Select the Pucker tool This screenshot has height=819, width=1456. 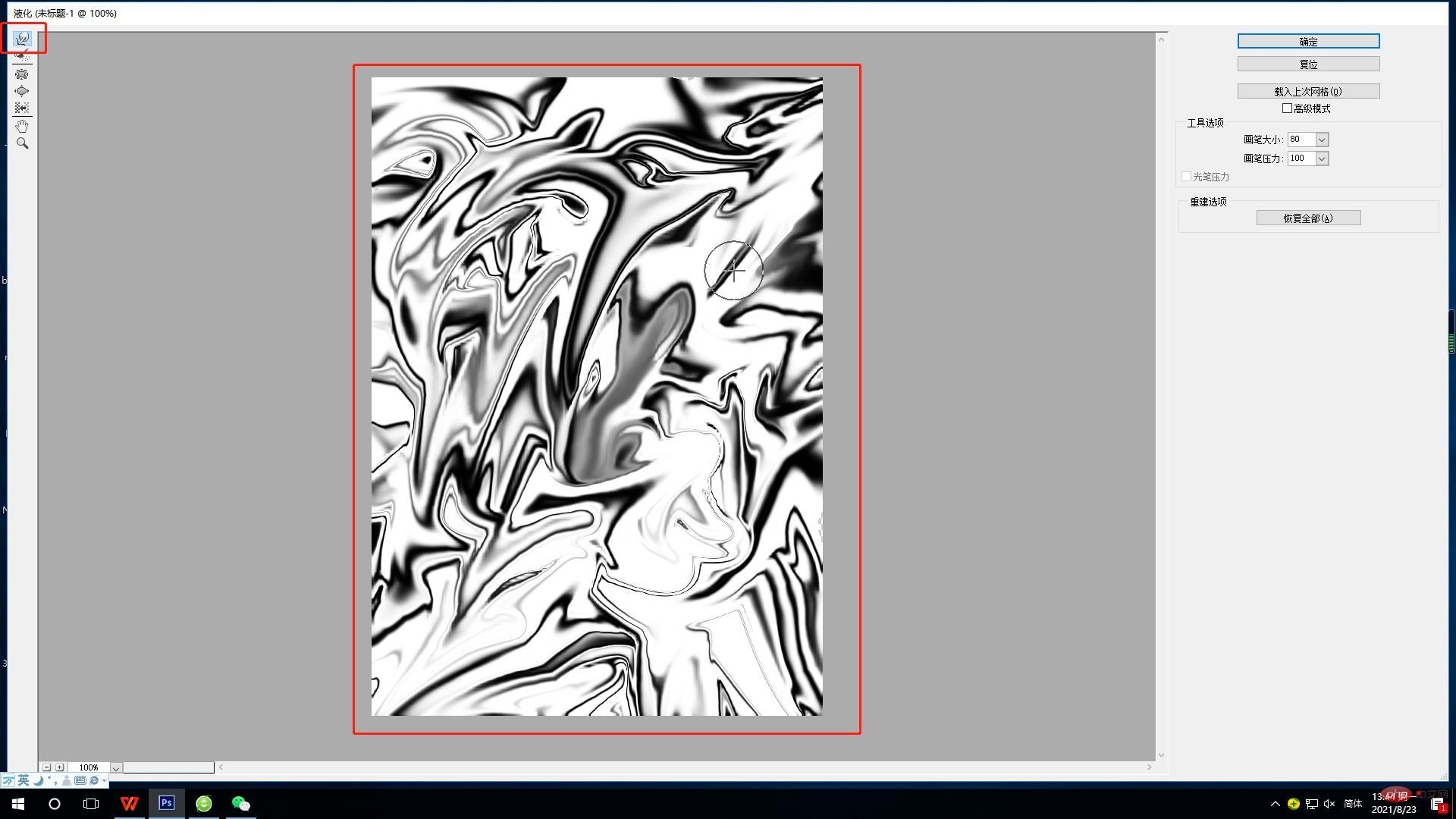[x=22, y=74]
